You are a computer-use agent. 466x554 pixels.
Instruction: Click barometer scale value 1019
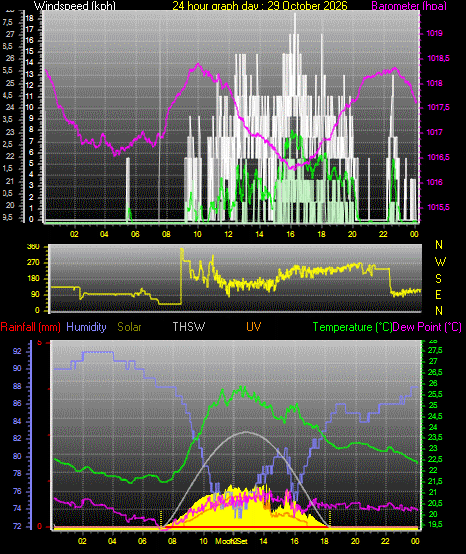[435, 34]
